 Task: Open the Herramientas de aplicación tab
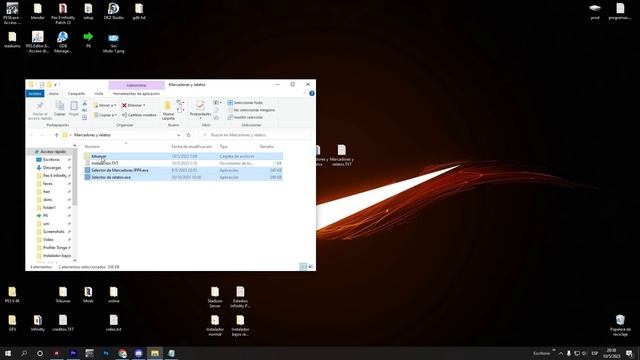coord(136,93)
